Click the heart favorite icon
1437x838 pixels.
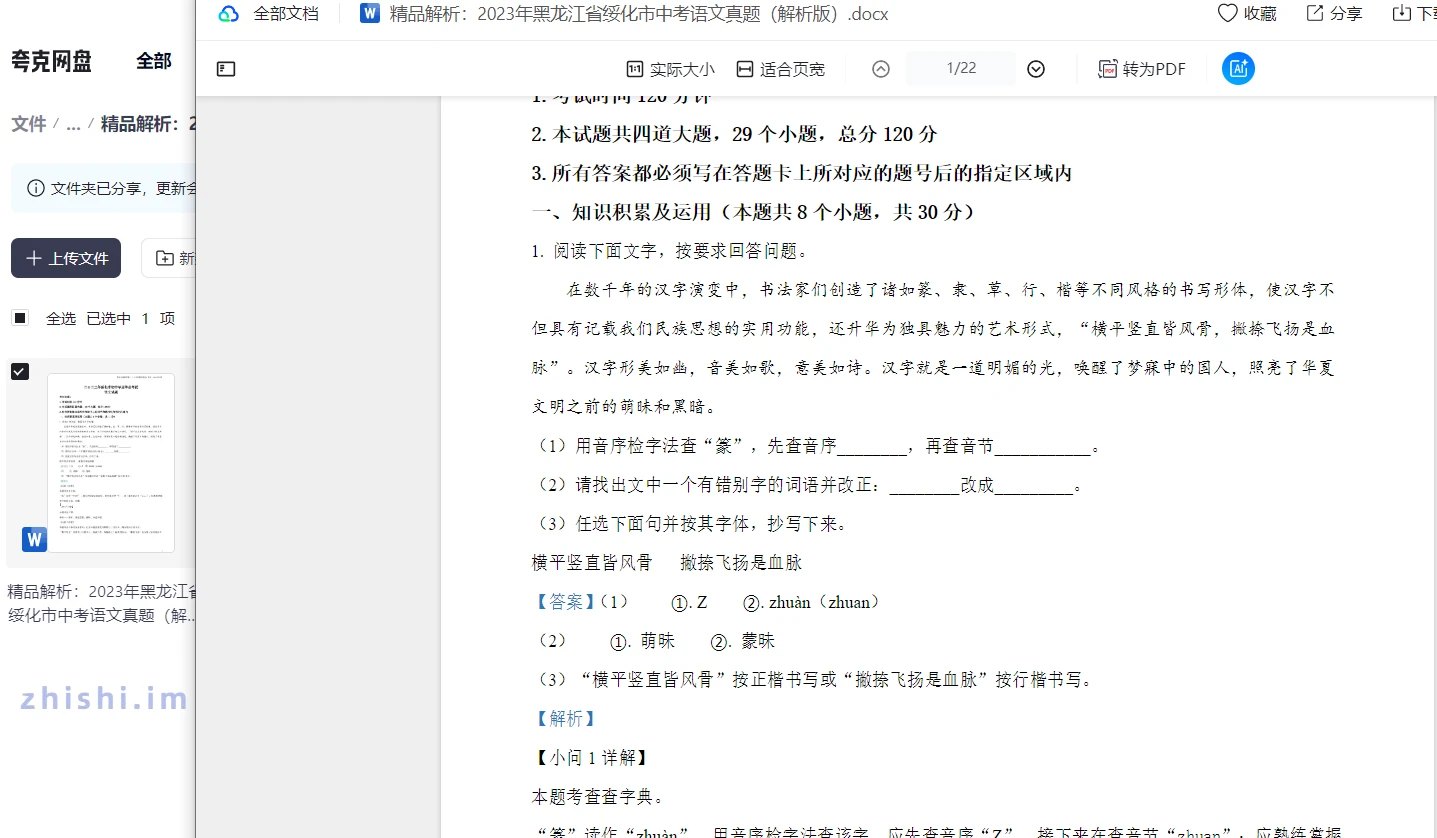tap(1227, 14)
